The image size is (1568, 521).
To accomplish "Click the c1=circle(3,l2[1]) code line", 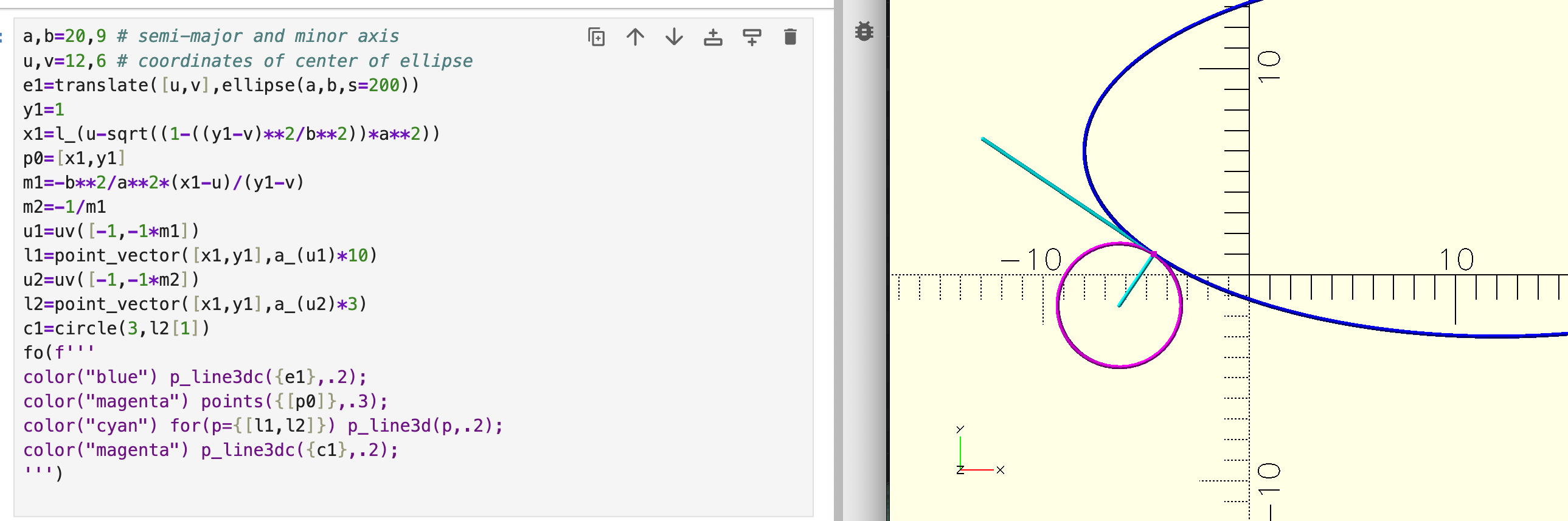I will click(116, 329).
